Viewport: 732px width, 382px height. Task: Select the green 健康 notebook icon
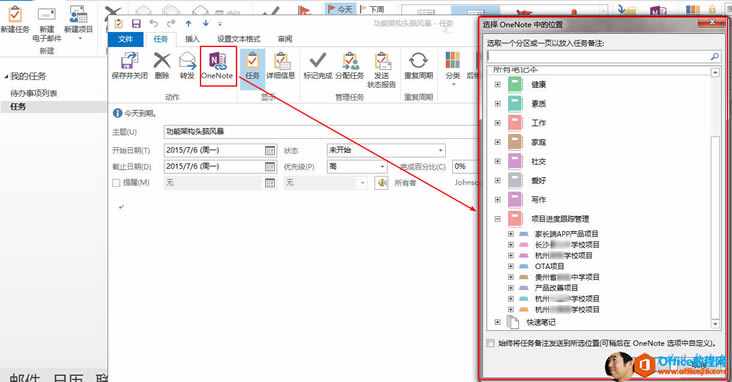point(515,85)
